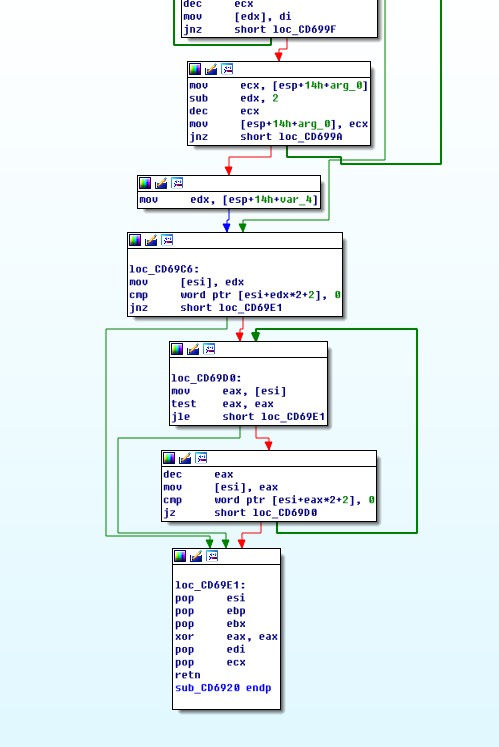Click the 'pop ebx' instruction
This screenshot has height=747, width=499.
210,624
